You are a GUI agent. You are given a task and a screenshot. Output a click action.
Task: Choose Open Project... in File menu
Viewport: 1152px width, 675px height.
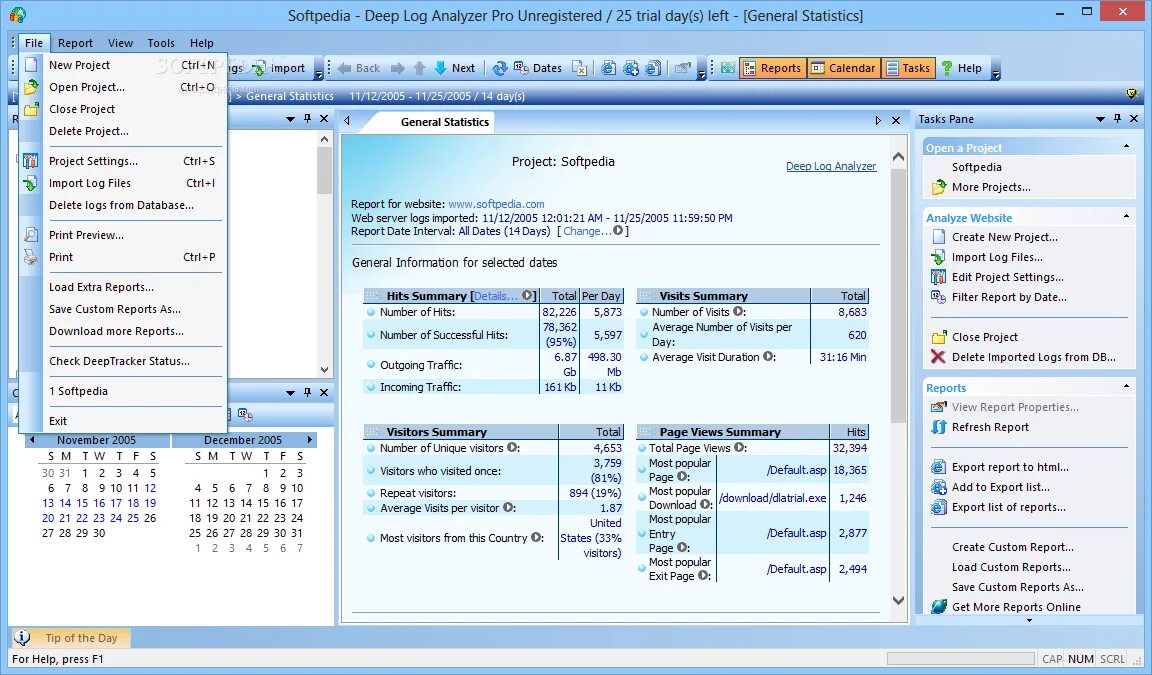(x=123, y=87)
